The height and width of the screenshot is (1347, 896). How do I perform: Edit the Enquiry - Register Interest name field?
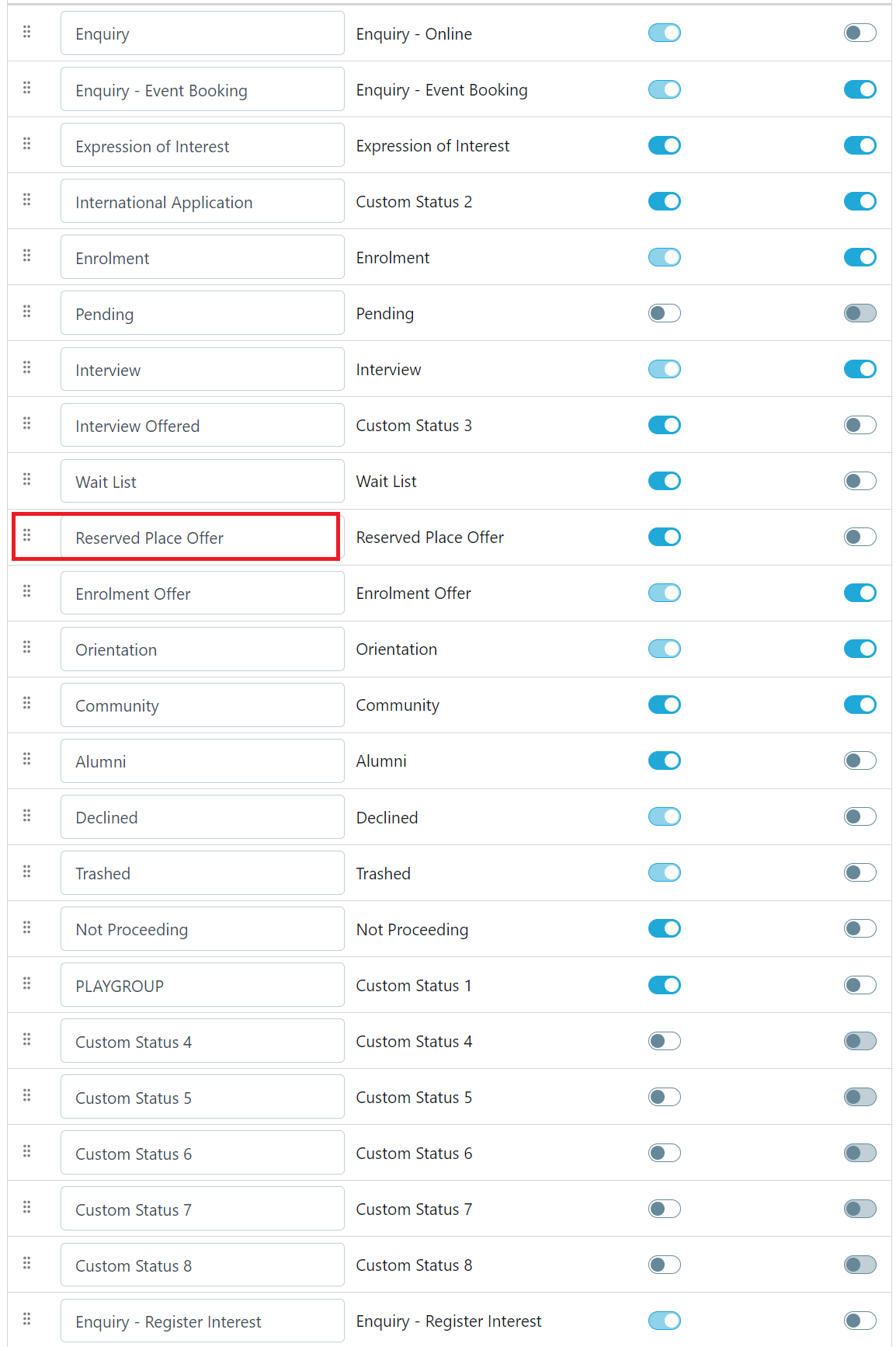(x=202, y=1321)
